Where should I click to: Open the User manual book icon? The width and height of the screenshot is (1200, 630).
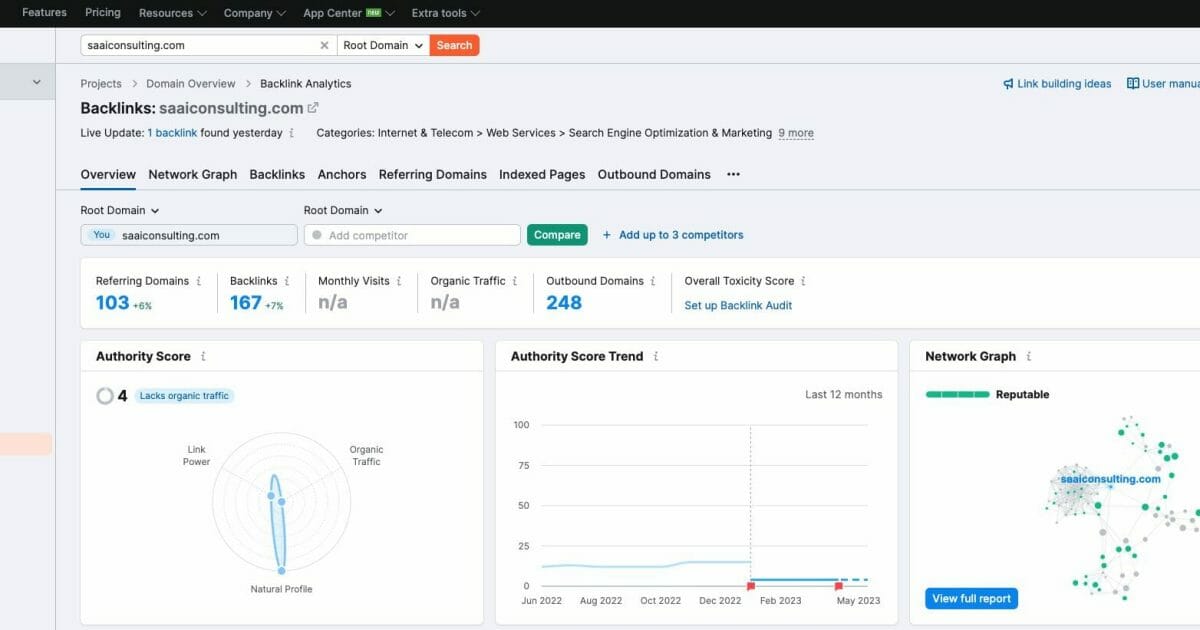1133,83
